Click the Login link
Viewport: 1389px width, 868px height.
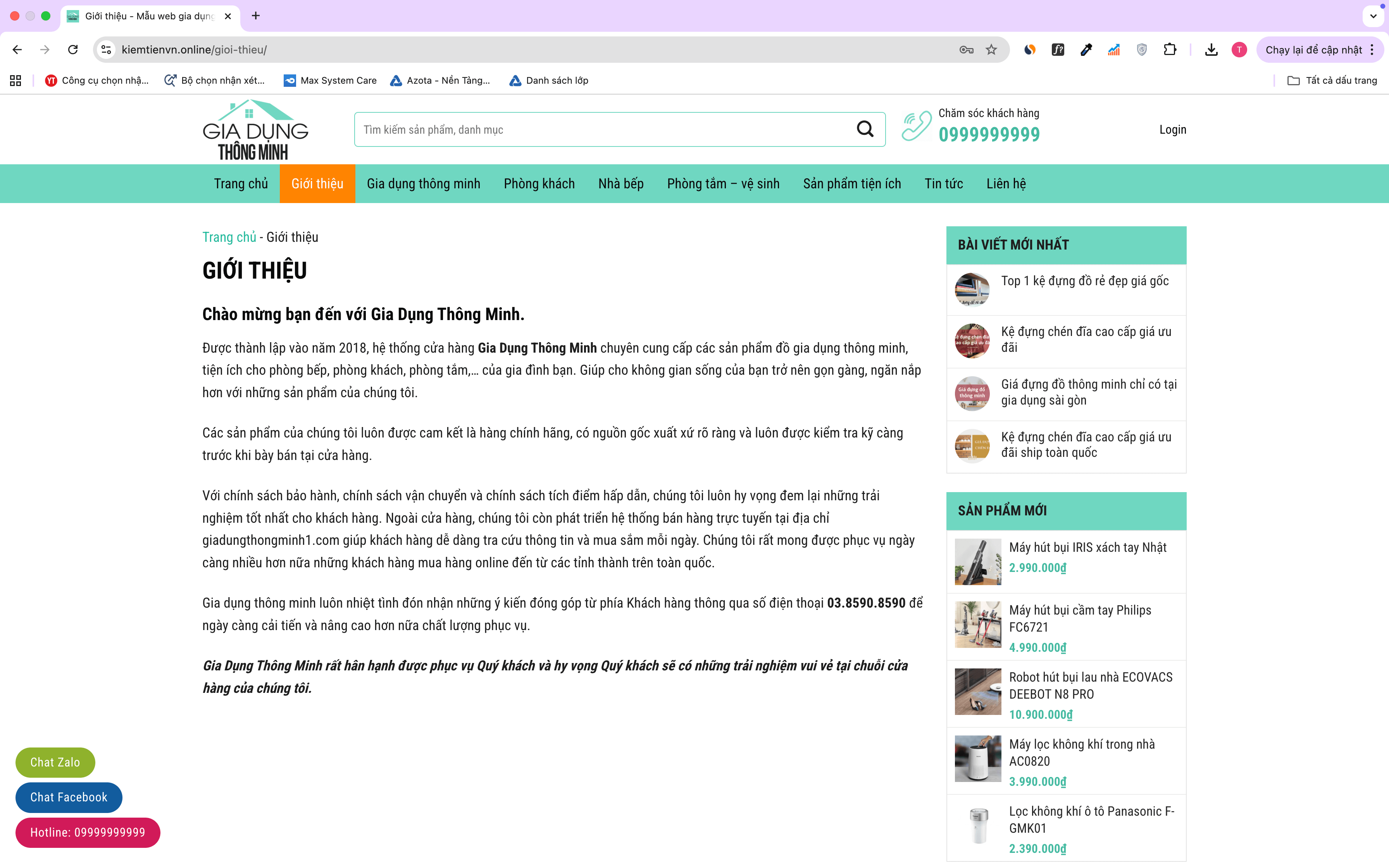click(x=1172, y=130)
